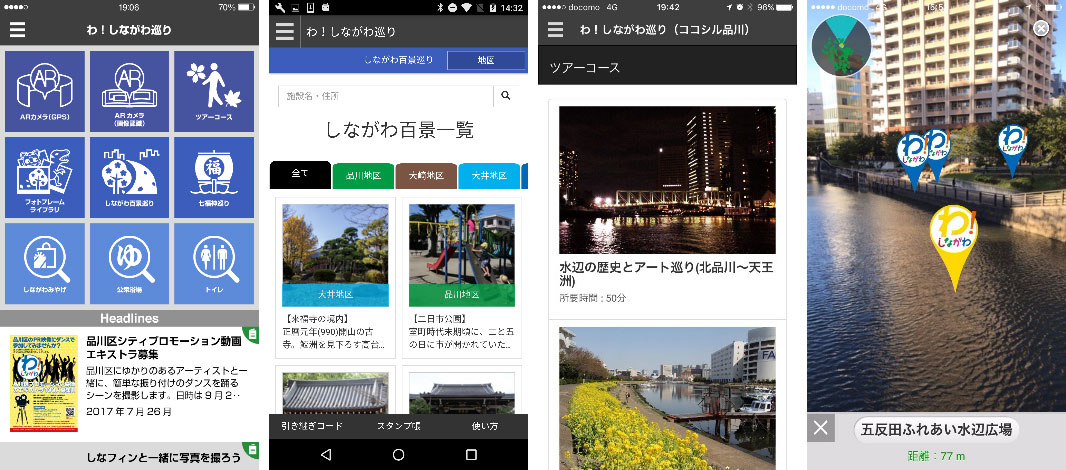
Task: Switch to the しながわ百景巡り tab
Action: click(x=398, y=60)
